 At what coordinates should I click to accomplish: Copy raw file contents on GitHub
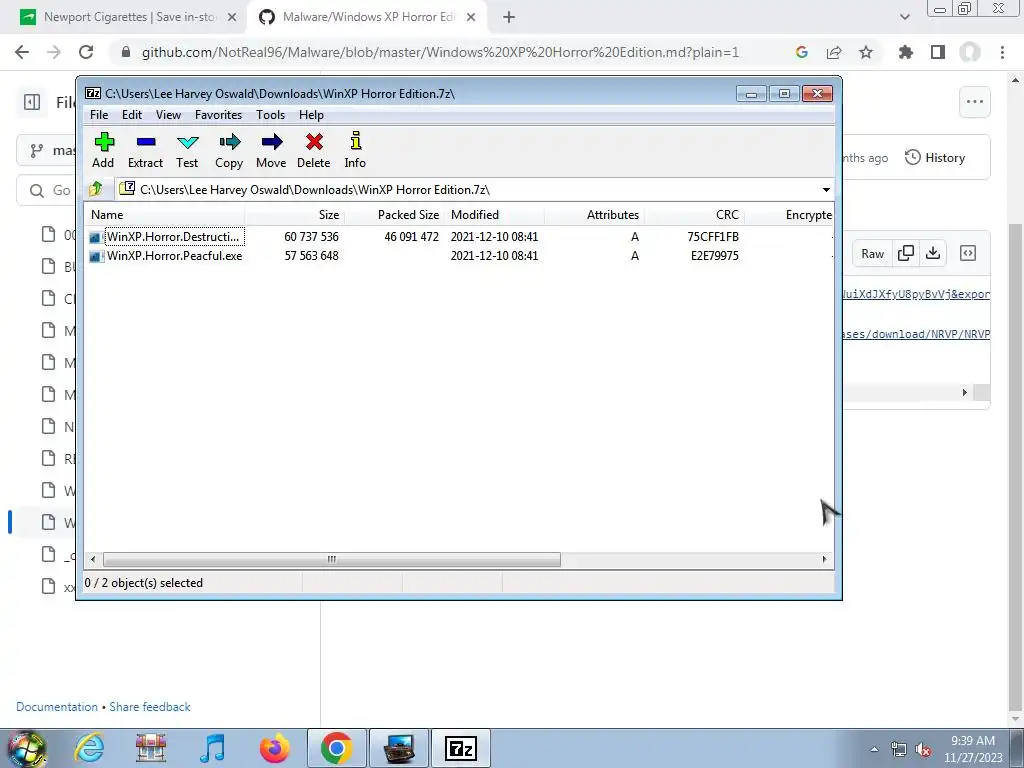pyautogui.click(x=906, y=253)
